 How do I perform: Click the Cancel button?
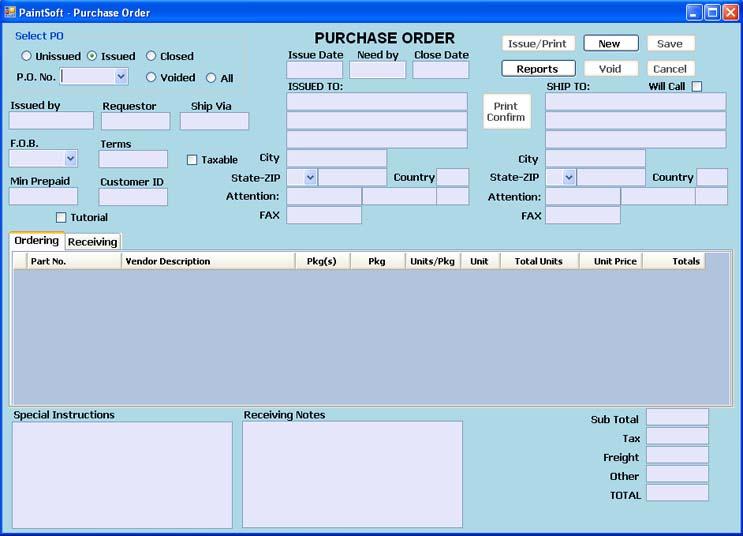coord(671,69)
